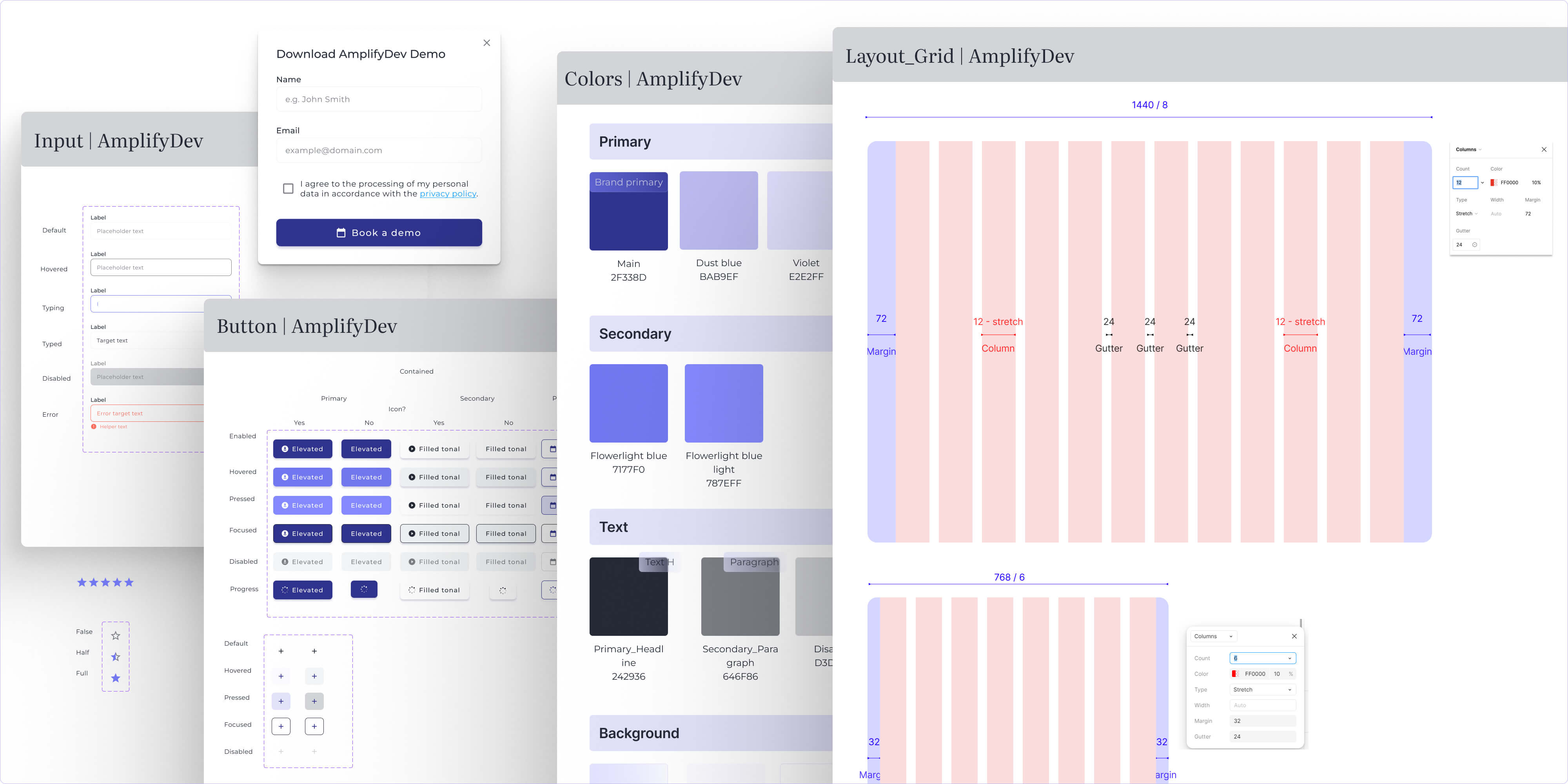The image size is (1568, 784).
Task: Click the Flowerlight blue light 787EFF swatch
Action: (724, 403)
